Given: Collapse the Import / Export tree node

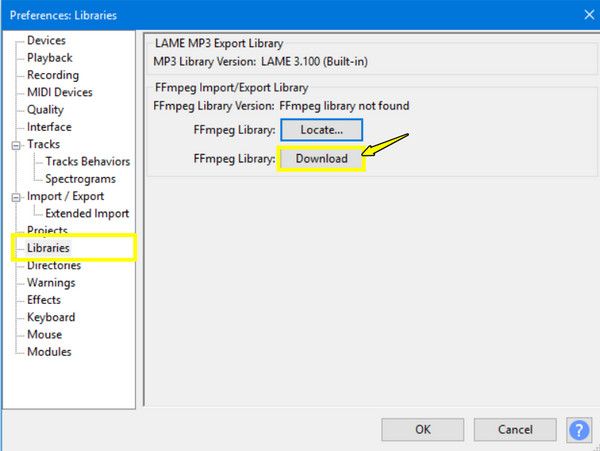Looking at the screenshot, I should 16,197.
